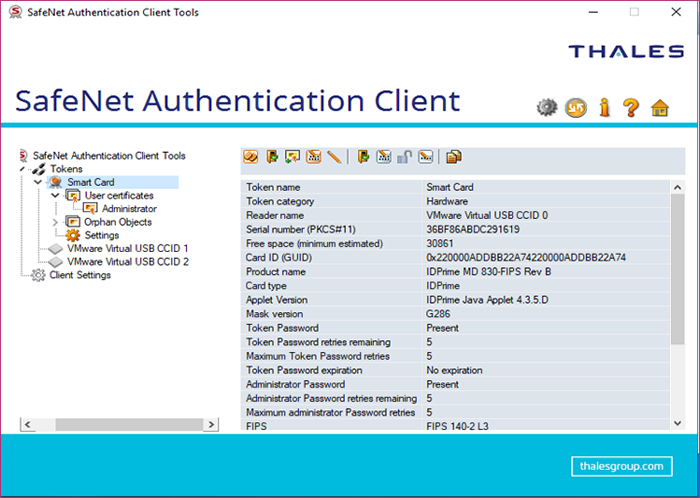The height and width of the screenshot is (498, 700).
Task: Collapse the Smart Card tree node
Action: (x=38, y=183)
